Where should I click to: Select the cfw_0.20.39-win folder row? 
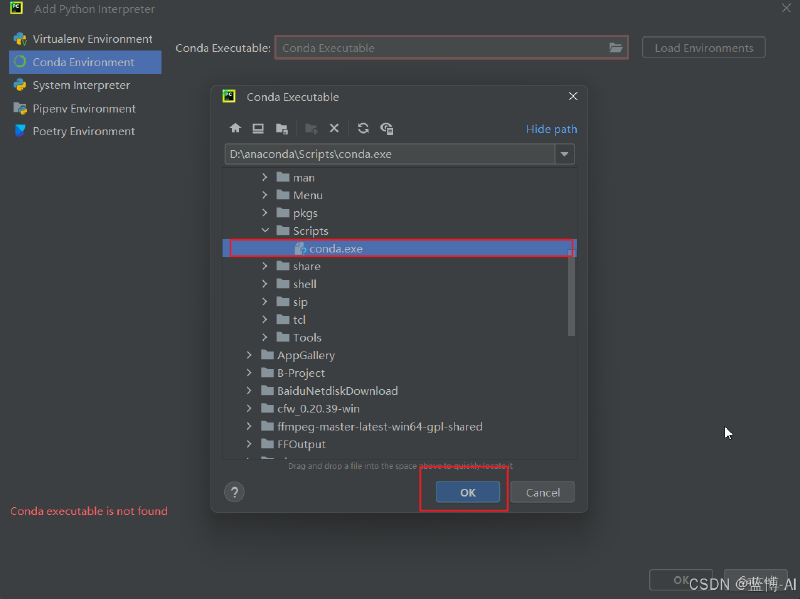[x=399, y=409]
